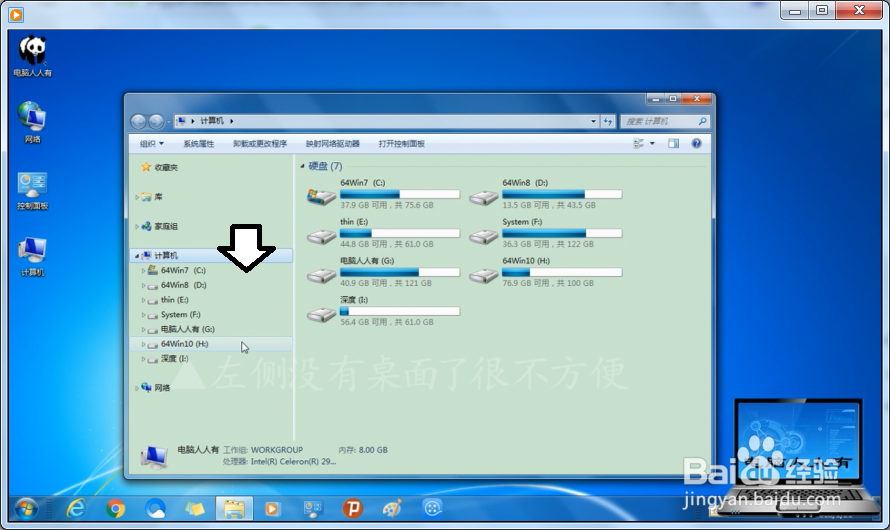Select the 电脑人人有 (G:) drive icon
This screenshot has height=530, width=890.
click(x=321, y=275)
